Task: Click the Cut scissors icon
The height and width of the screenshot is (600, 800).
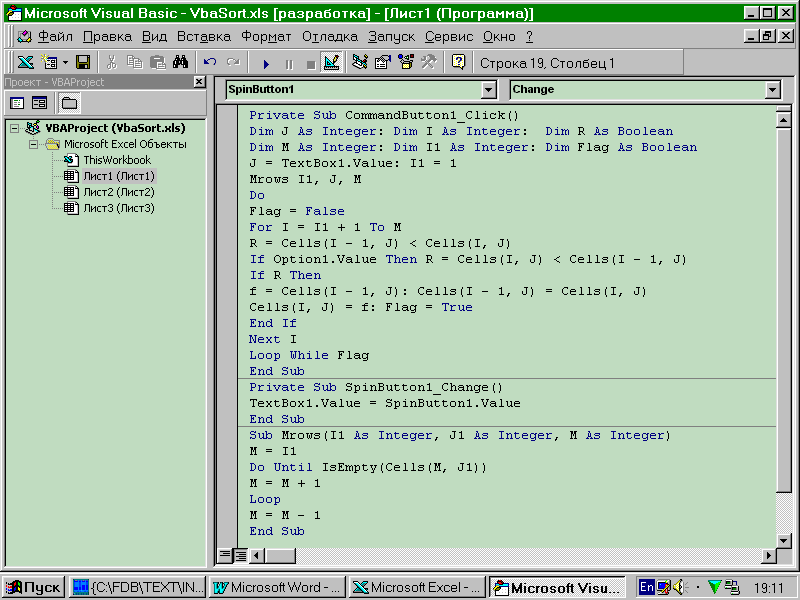Action: coord(111,63)
